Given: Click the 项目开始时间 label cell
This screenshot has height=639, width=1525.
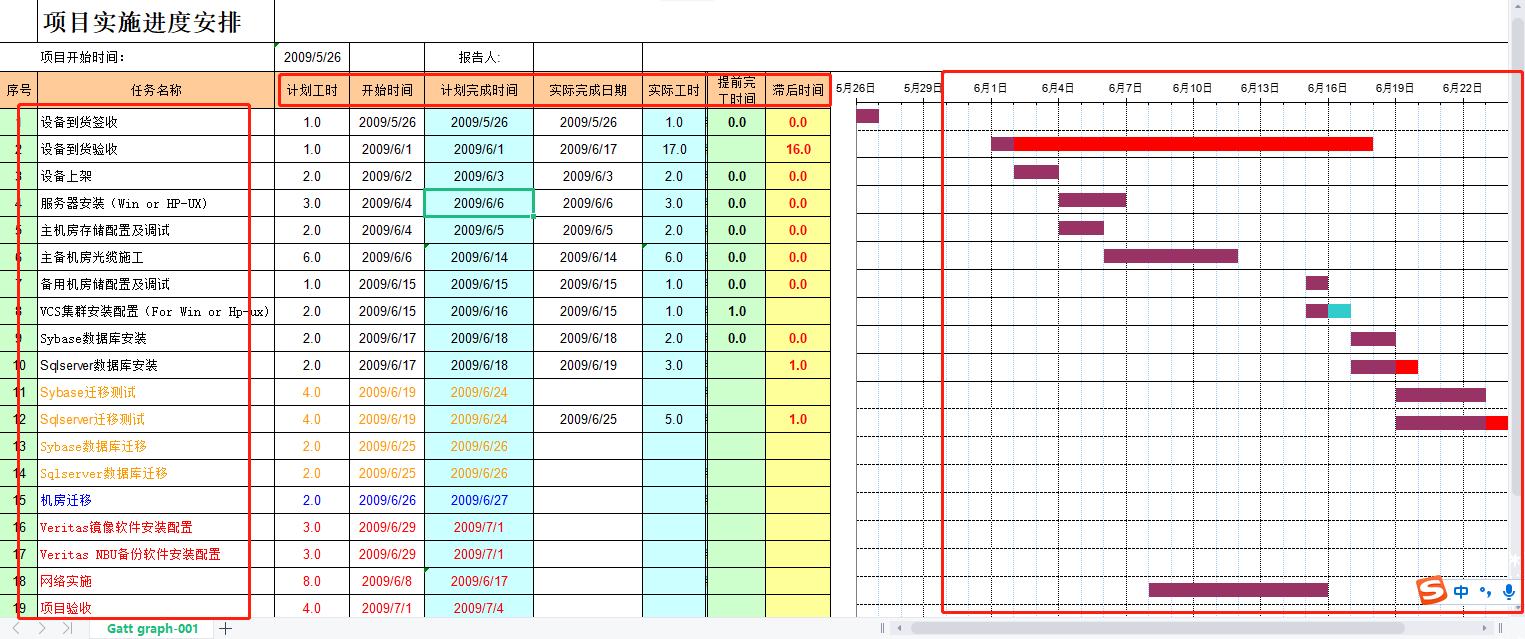Looking at the screenshot, I should point(156,58).
